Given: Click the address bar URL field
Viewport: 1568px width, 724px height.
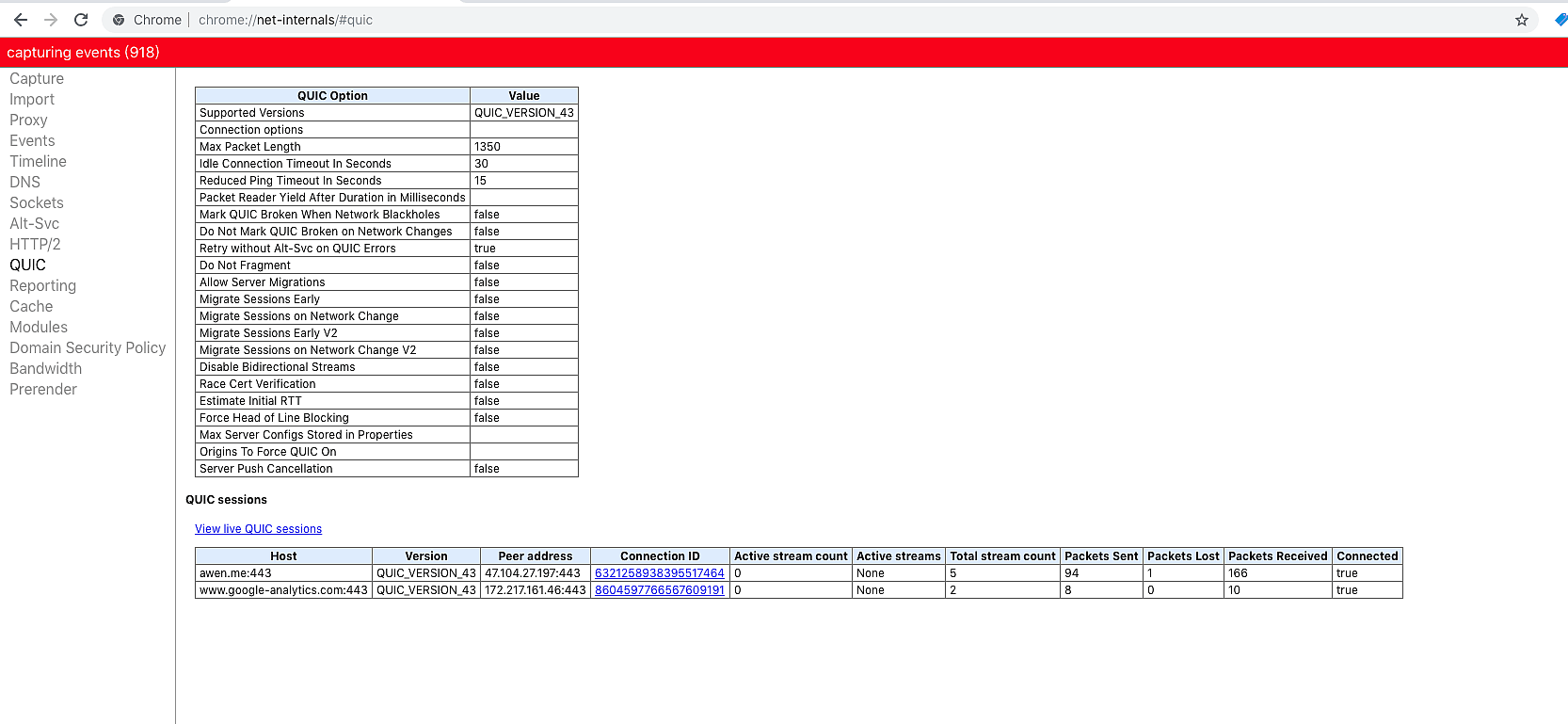Looking at the screenshot, I should click(753, 20).
